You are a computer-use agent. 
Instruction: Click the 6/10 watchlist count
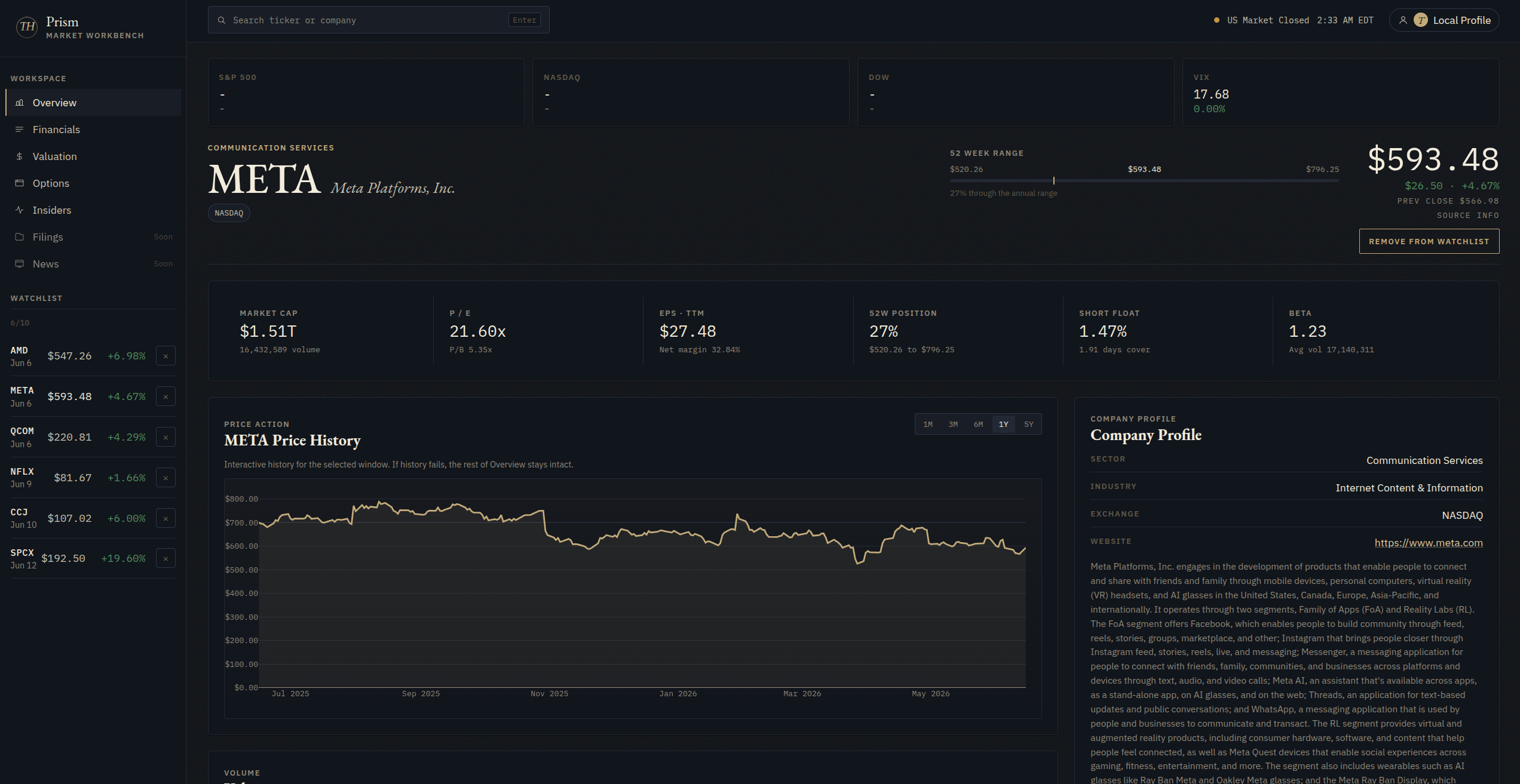(20, 323)
